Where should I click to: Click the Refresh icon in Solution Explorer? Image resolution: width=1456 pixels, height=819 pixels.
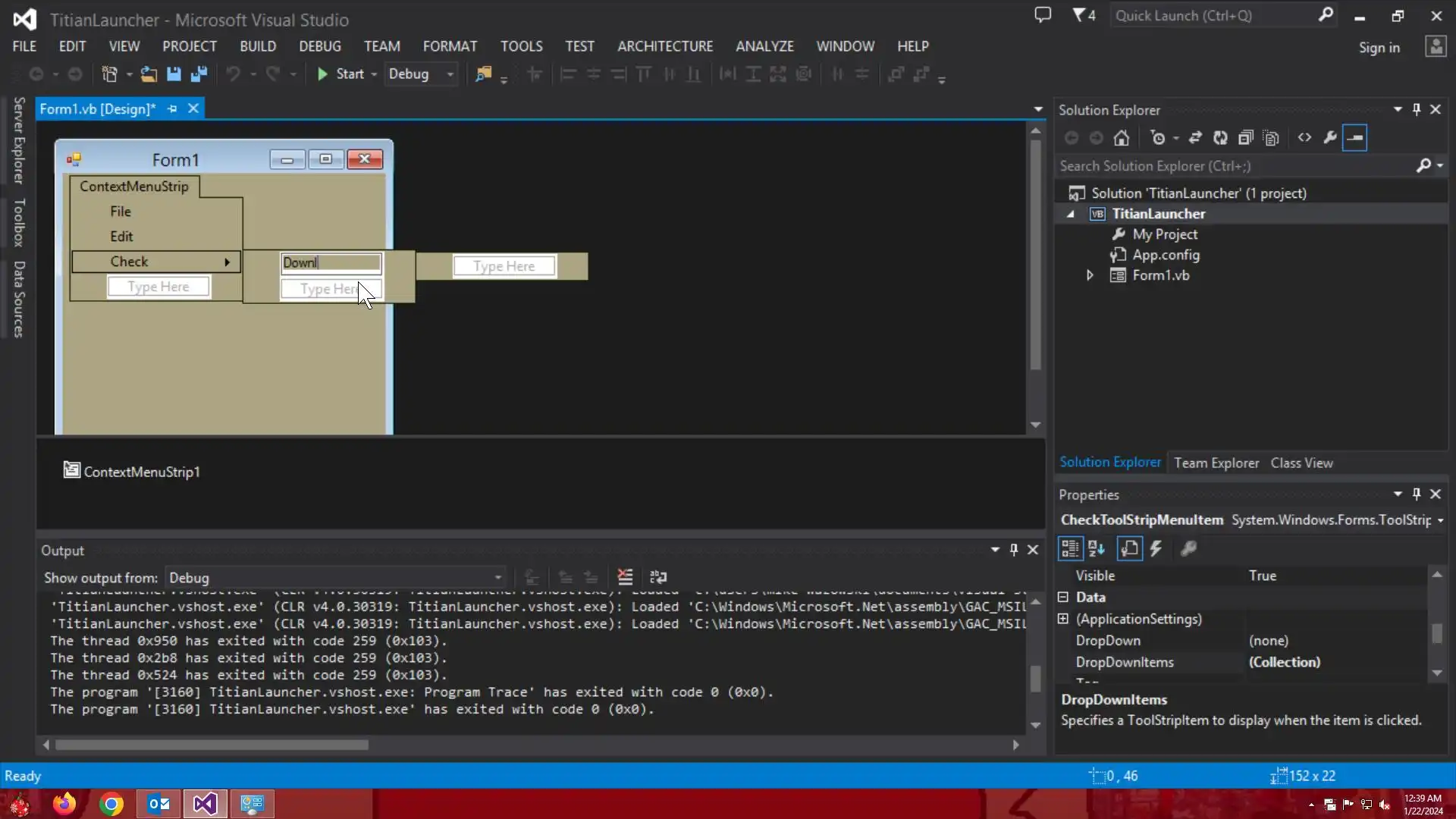[1220, 138]
